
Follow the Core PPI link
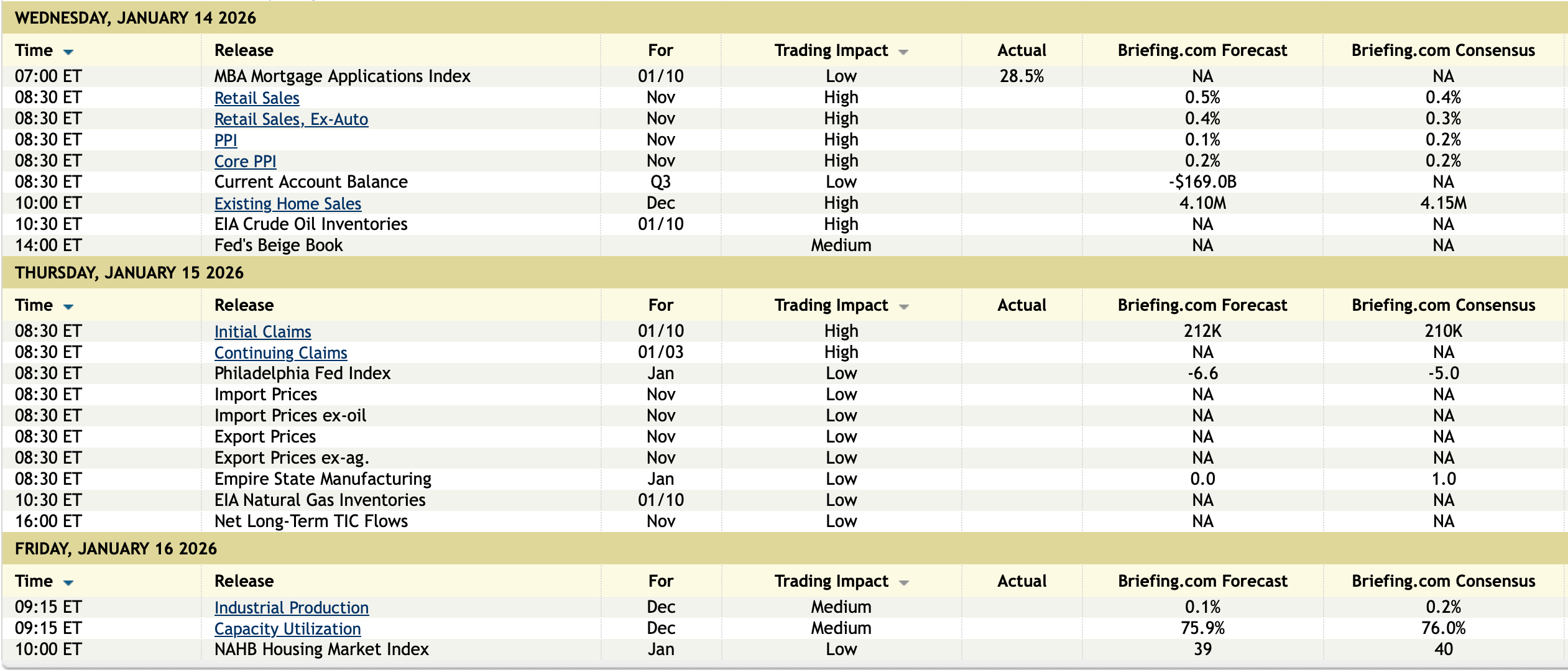(x=245, y=162)
